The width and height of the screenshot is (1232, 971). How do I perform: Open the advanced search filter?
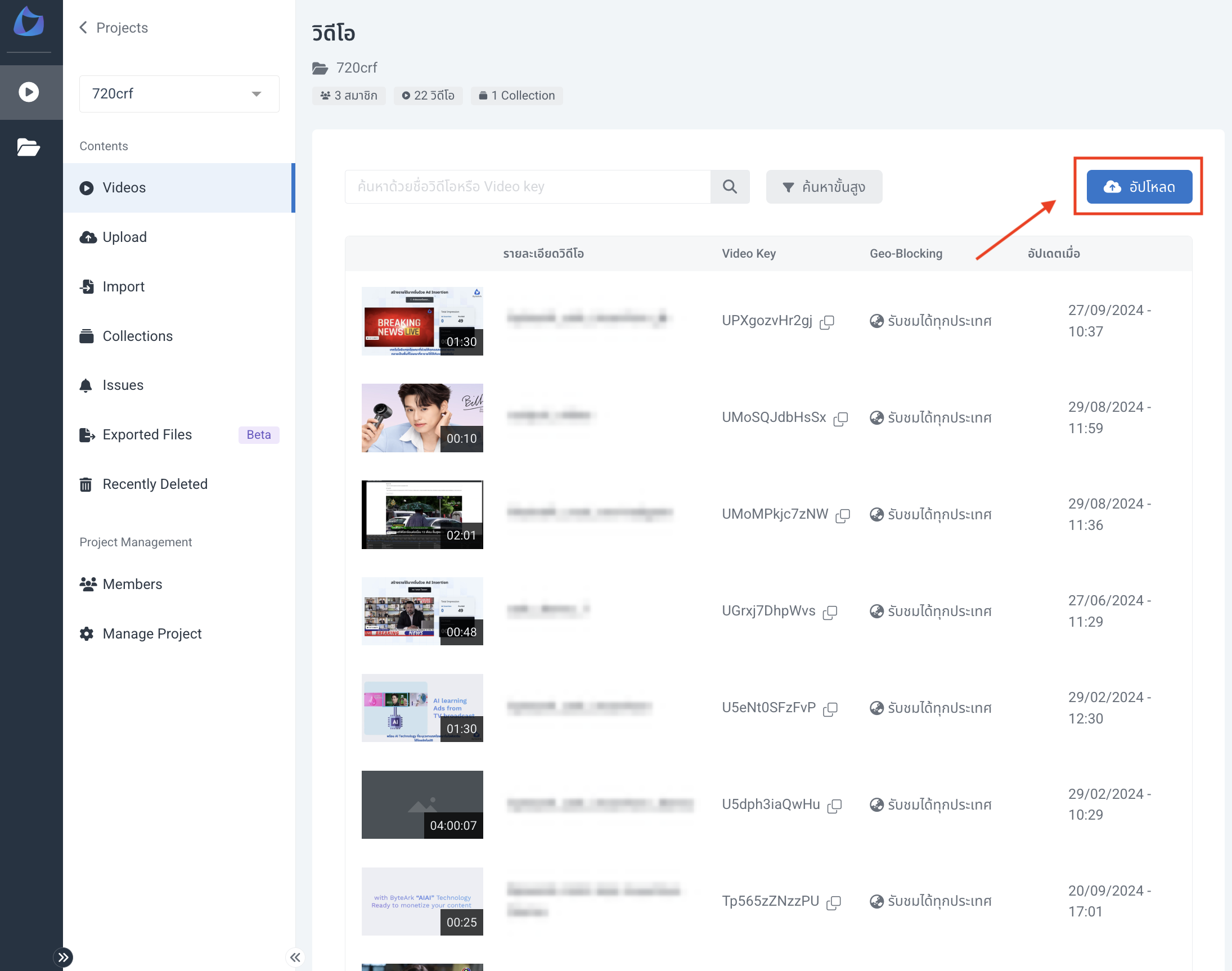pos(823,186)
